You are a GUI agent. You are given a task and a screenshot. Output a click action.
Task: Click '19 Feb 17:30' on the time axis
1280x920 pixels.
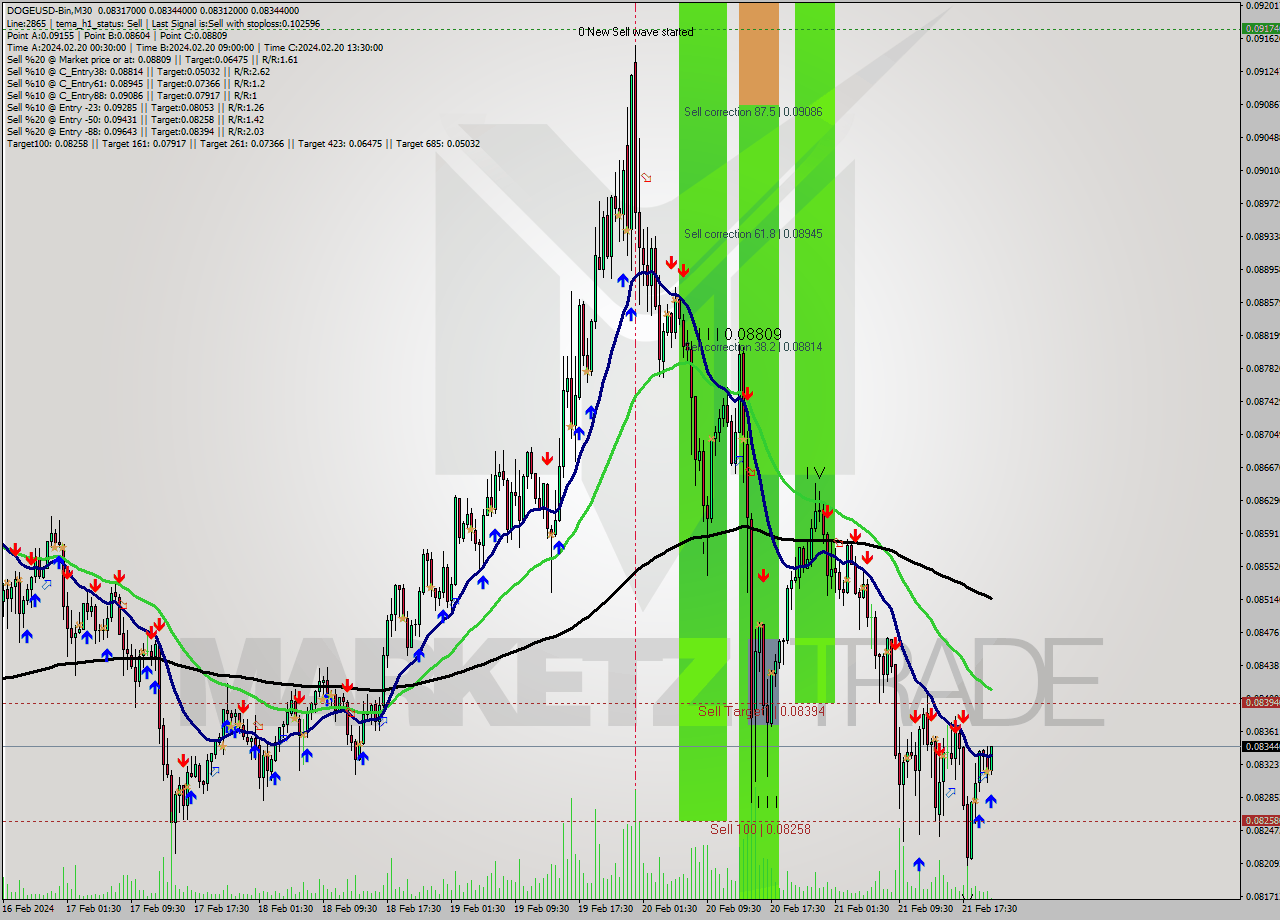605,909
